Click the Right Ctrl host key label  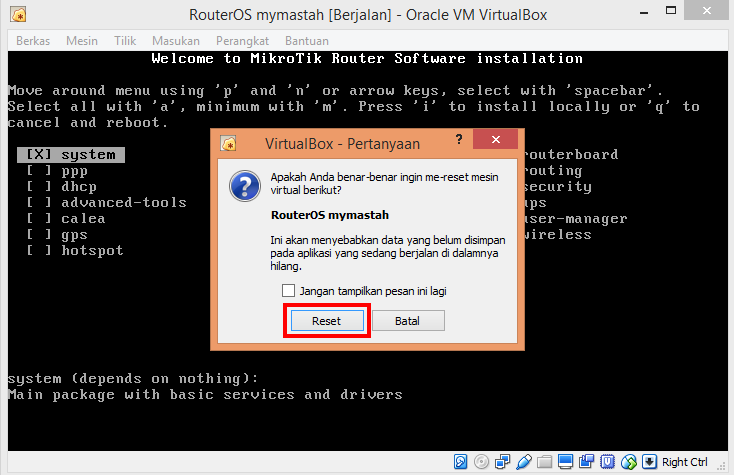[x=684, y=462]
